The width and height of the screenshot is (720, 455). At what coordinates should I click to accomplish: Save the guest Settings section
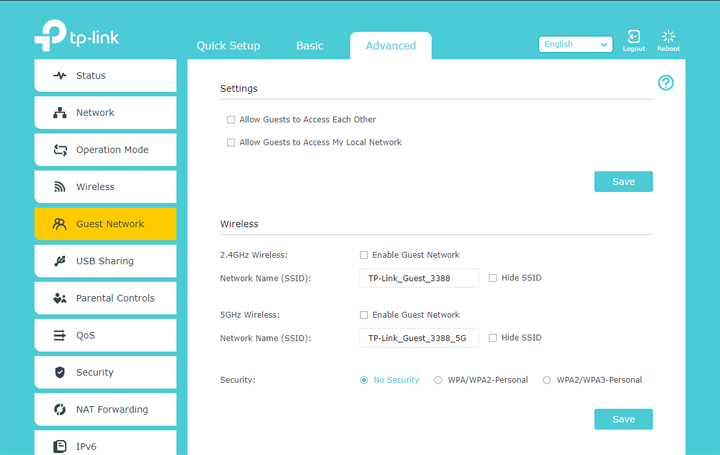click(x=623, y=181)
